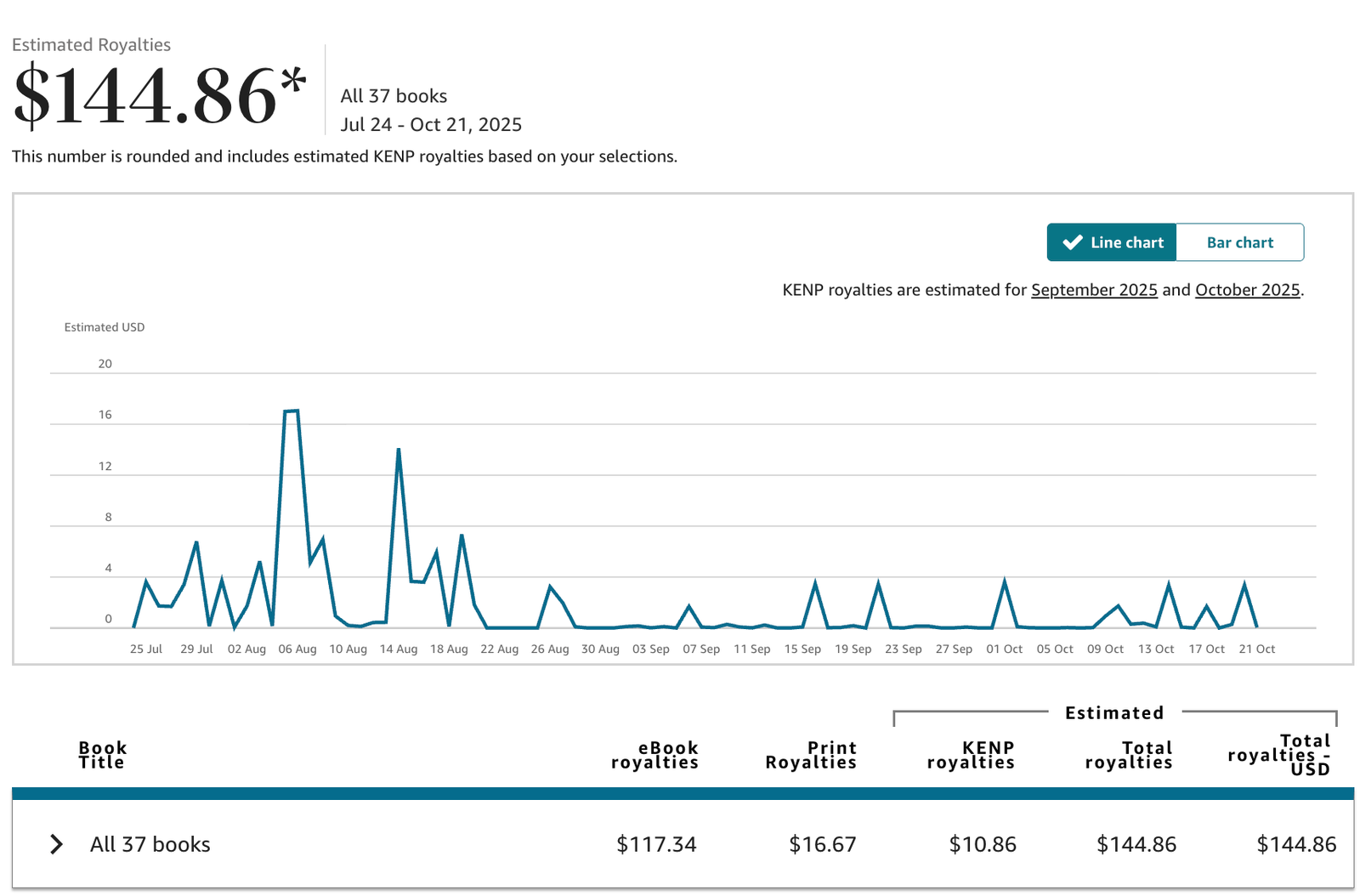
Task: Click the checkmark icon on Line chart
Action: (x=1072, y=242)
